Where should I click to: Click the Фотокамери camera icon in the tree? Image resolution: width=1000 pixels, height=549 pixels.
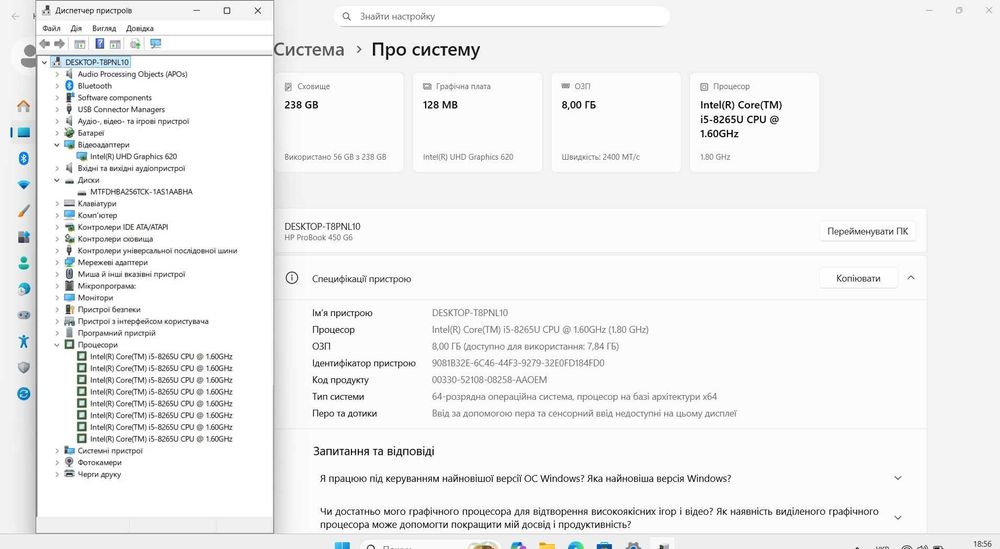click(70, 462)
